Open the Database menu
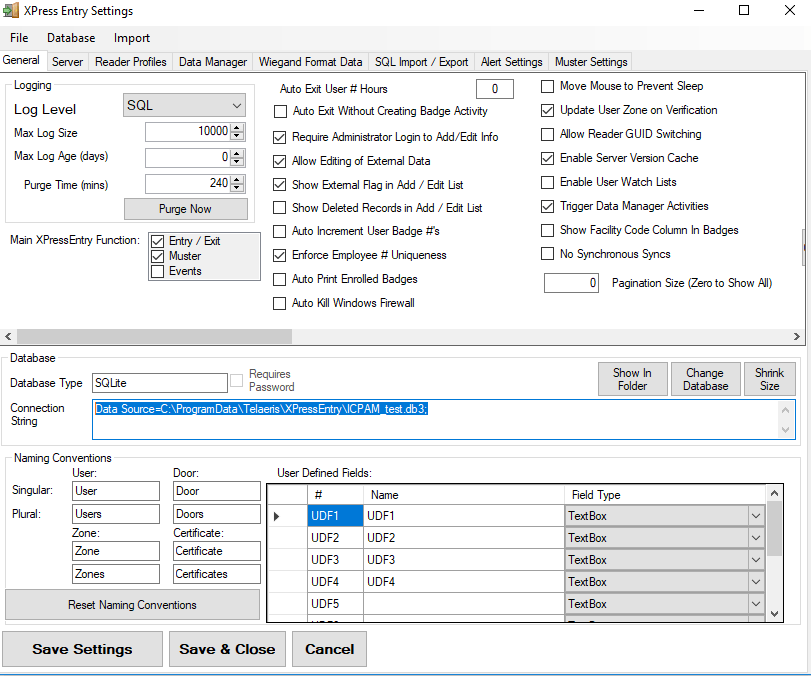The height and width of the screenshot is (676, 811). click(x=71, y=38)
